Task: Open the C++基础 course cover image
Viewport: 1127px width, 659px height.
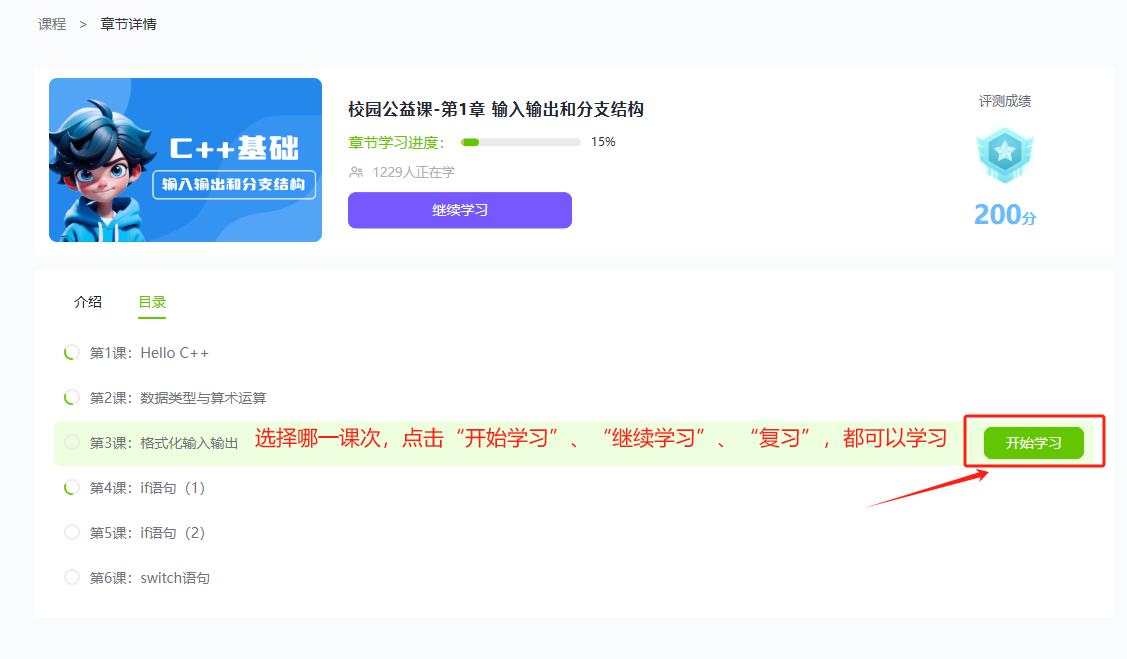Action: point(185,160)
